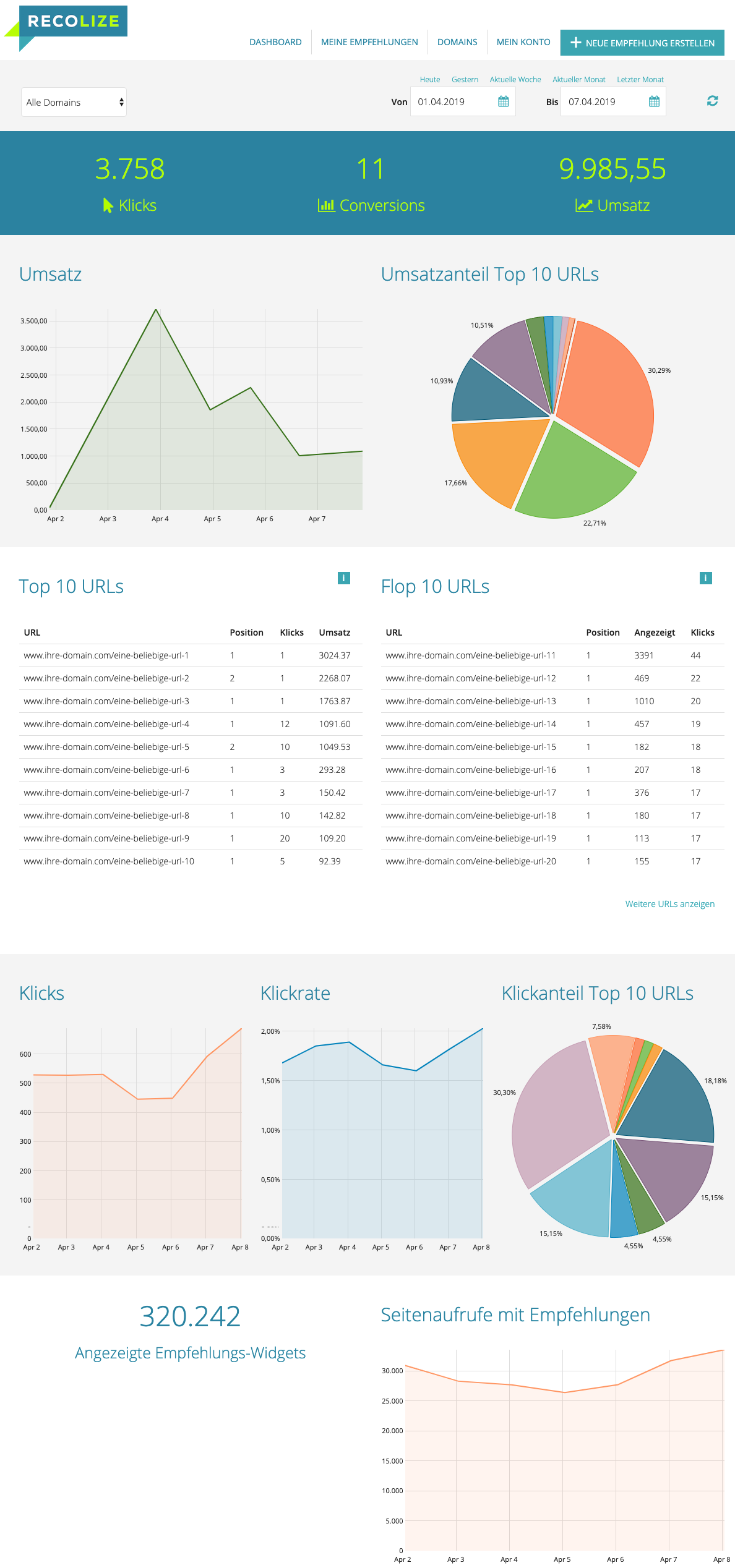
Task: Select the Heute date shortcut
Action: (430, 80)
